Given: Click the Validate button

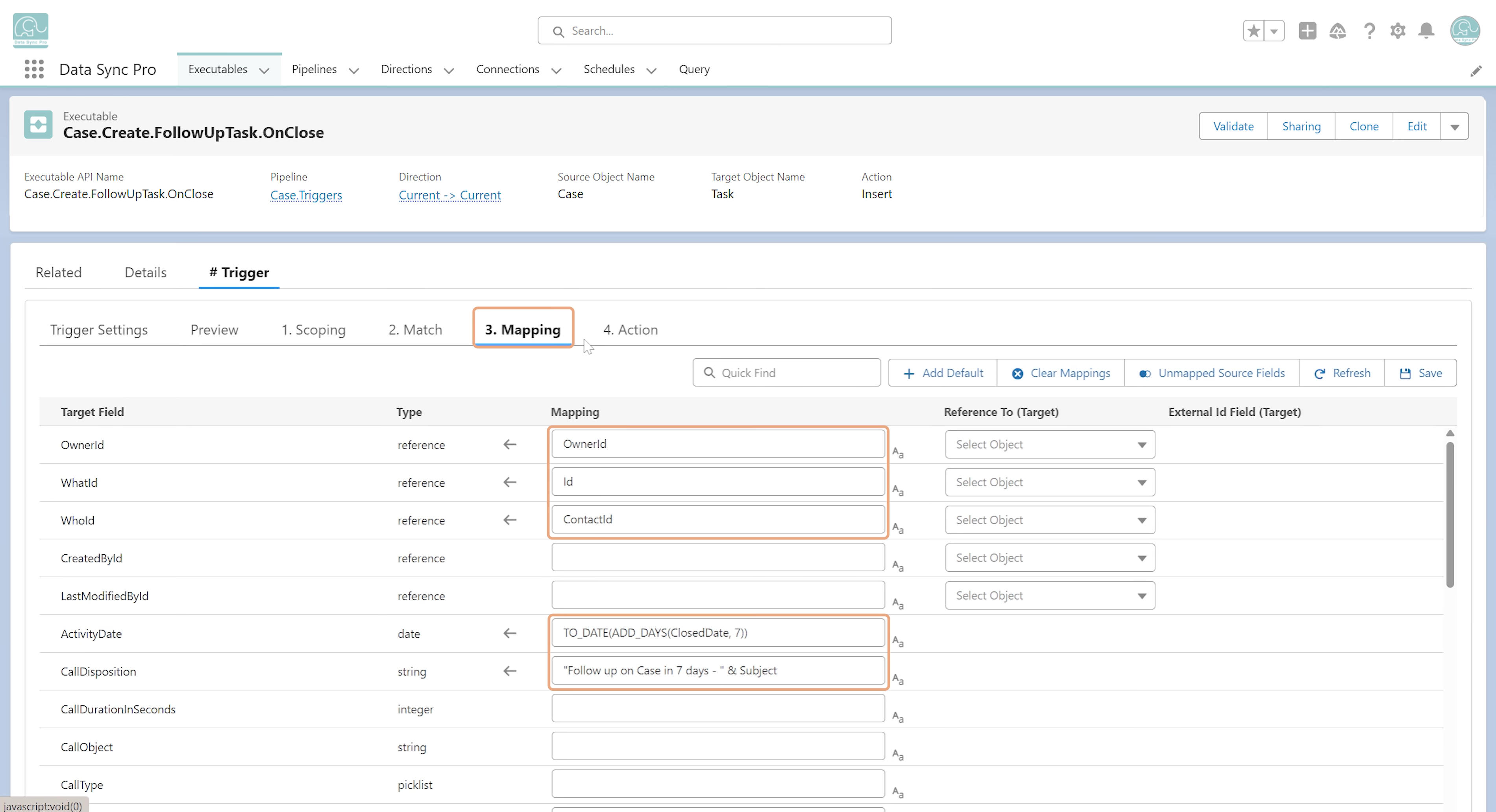Looking at the screenshot, I should point(1233,127).
